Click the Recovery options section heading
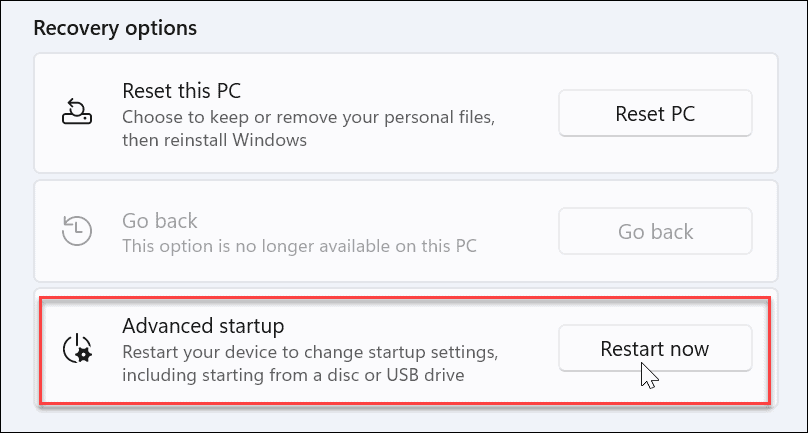The width and height of the screenshot is (808, 433). pos(115,27)
